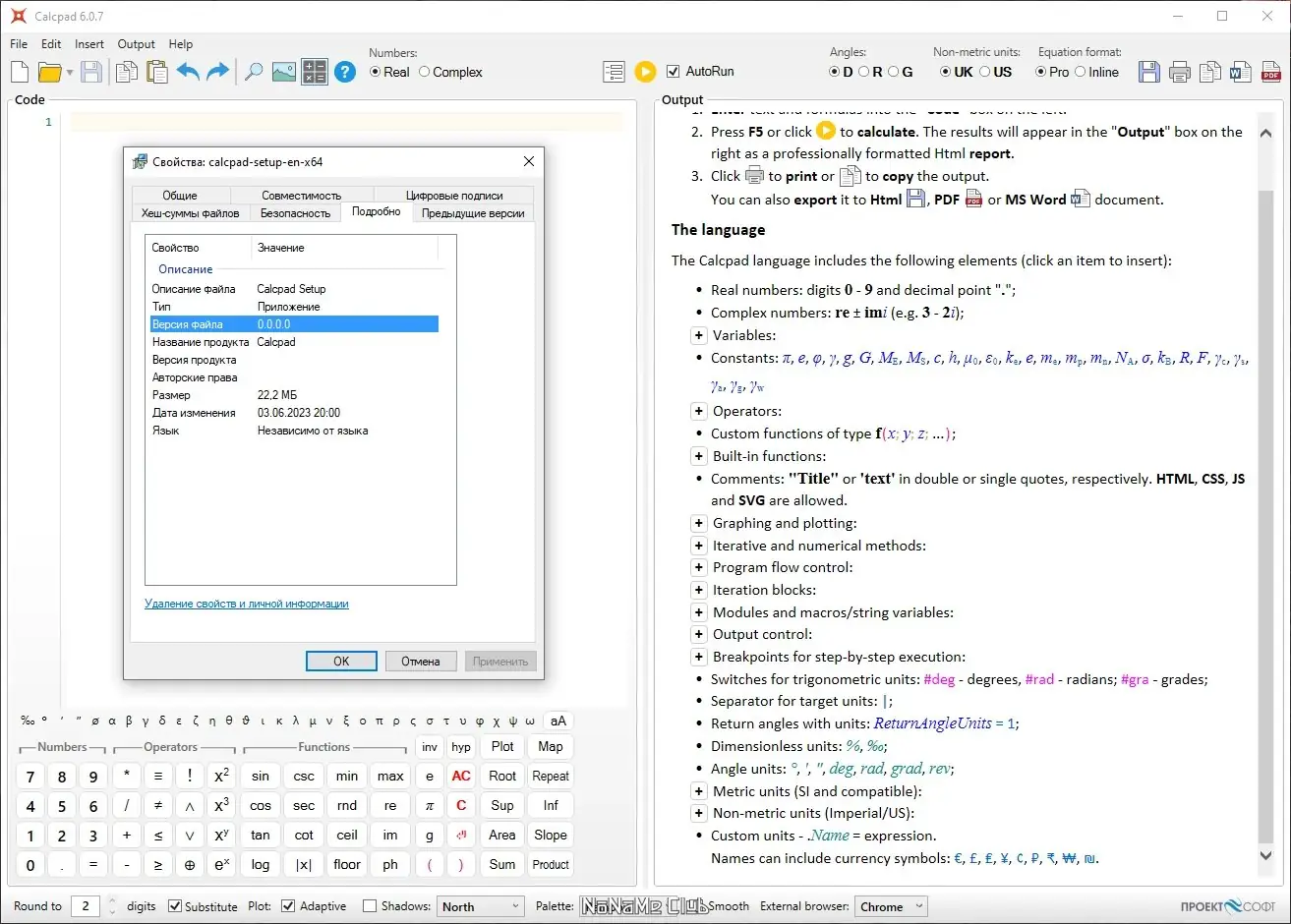The image size is (1291, 924).
Task: Click the blue Help question mark icon
Action: 344,72
